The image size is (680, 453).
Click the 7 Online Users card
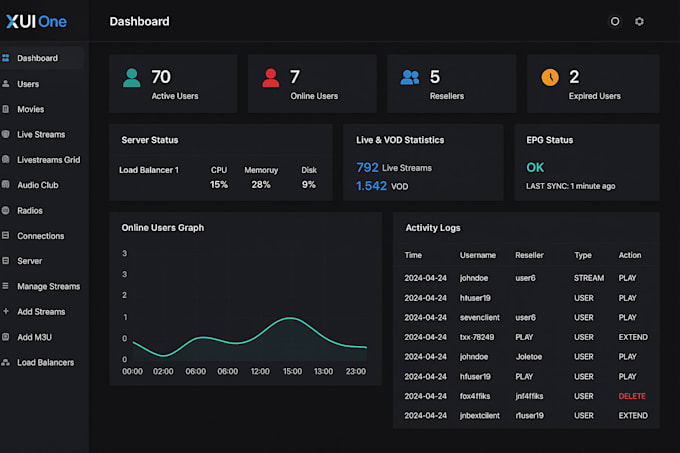[x=312, y=84]
